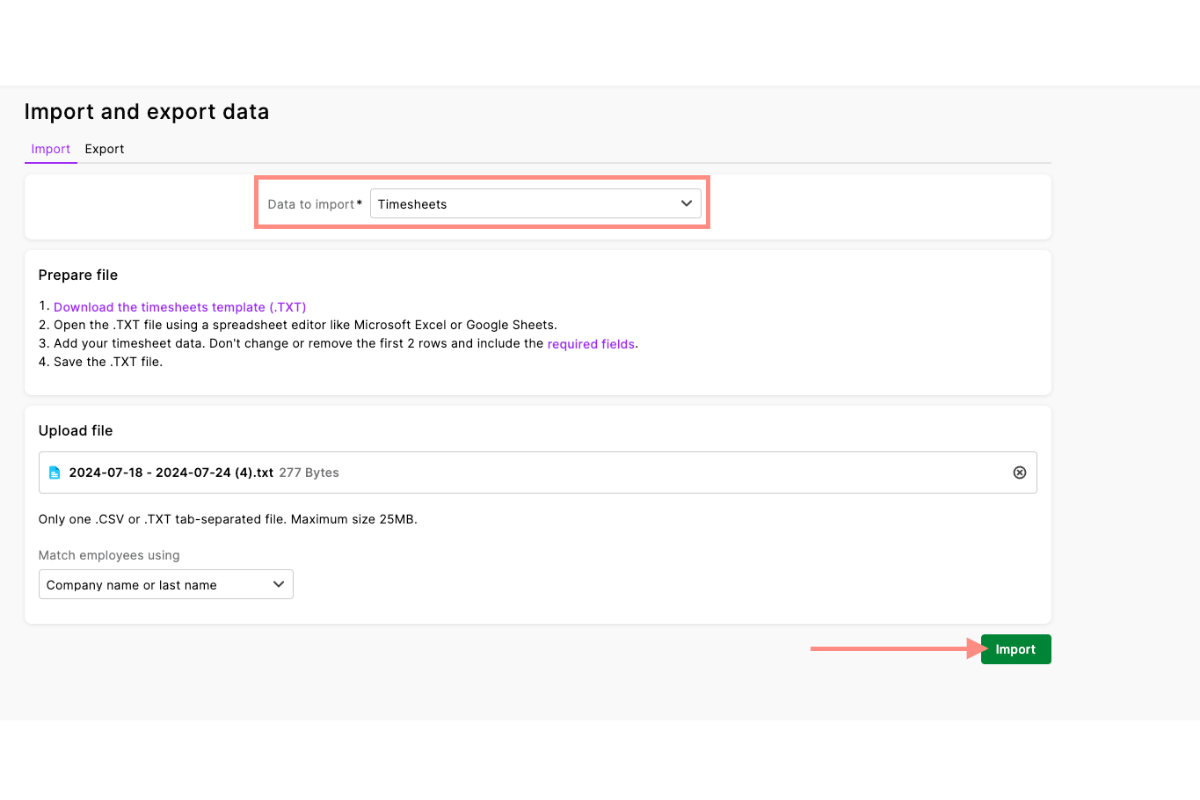Click the Import and export data heading

click(x=146, y=111)
